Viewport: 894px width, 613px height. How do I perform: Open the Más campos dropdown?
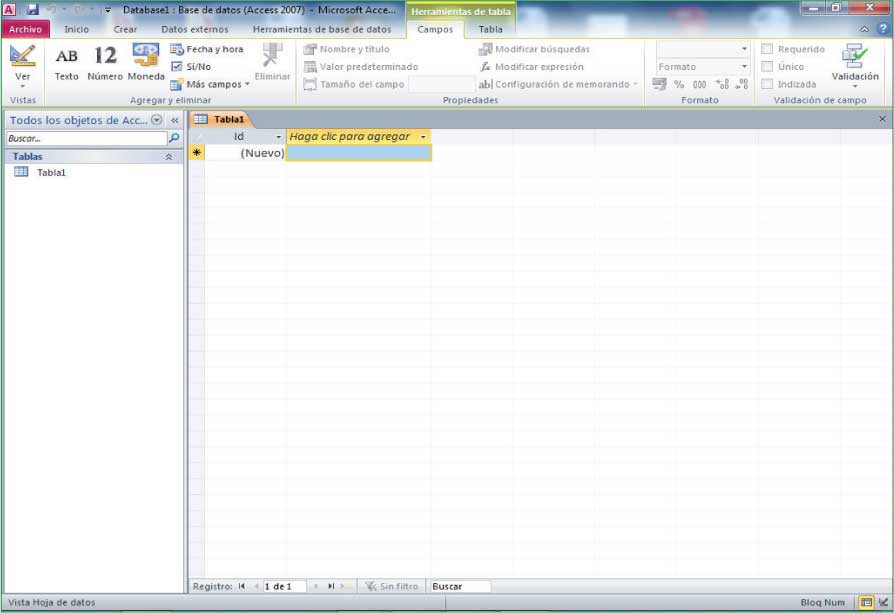[210, 84]
